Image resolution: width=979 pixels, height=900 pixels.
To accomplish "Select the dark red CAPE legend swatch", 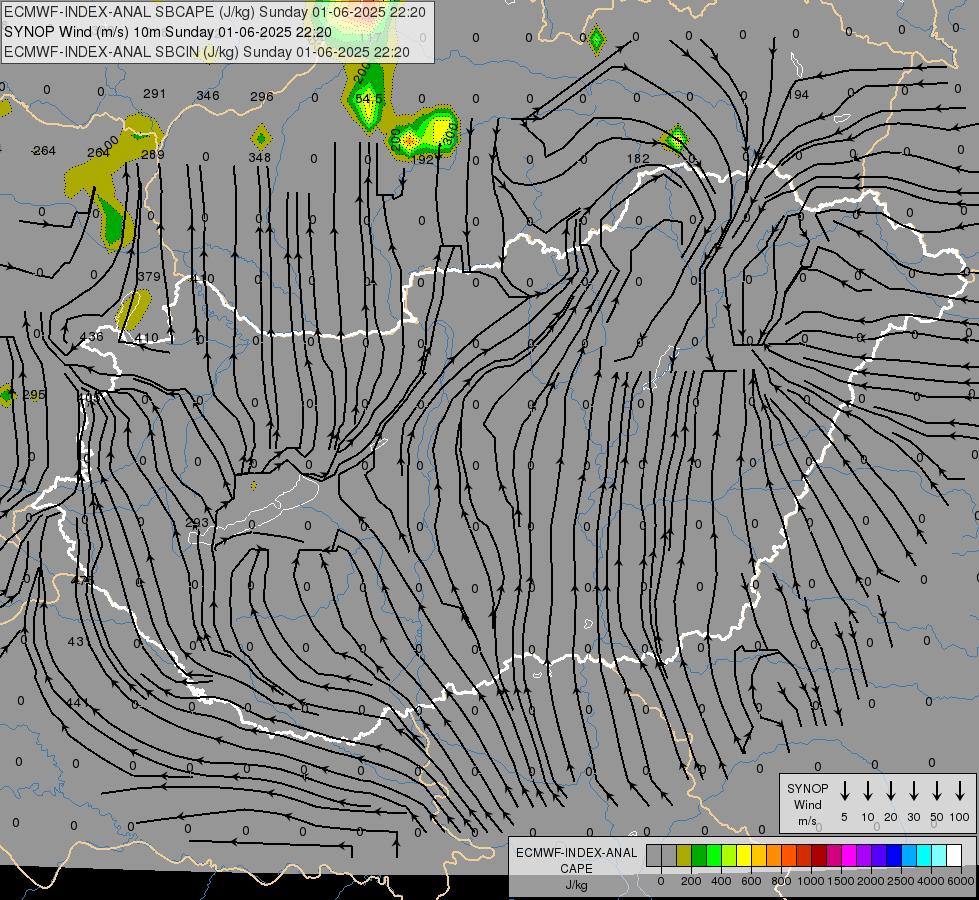I will pos(819,855).
